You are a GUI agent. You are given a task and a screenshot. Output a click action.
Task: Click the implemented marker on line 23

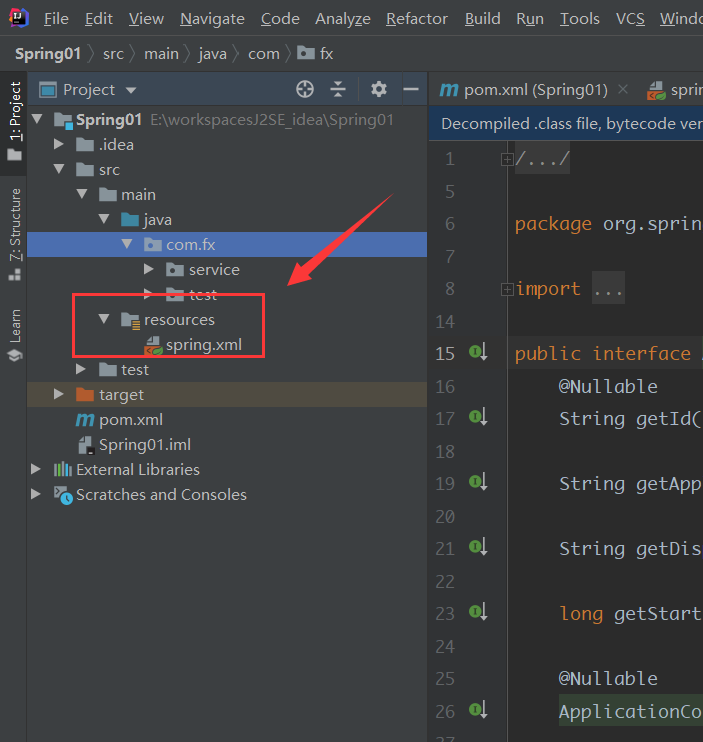(478, 612)
